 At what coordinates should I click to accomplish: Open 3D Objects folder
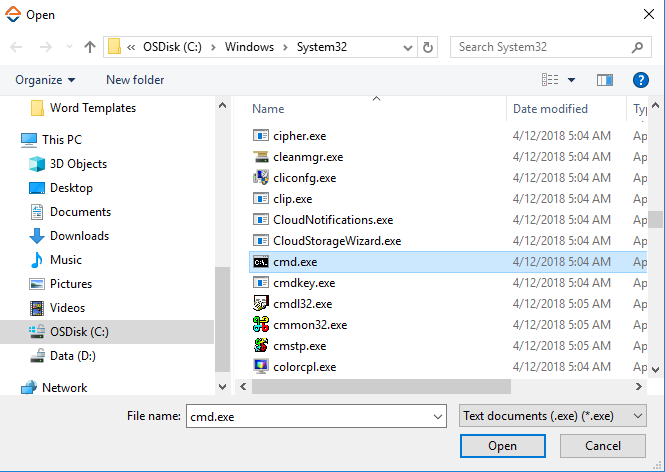(x=68, y=164)
